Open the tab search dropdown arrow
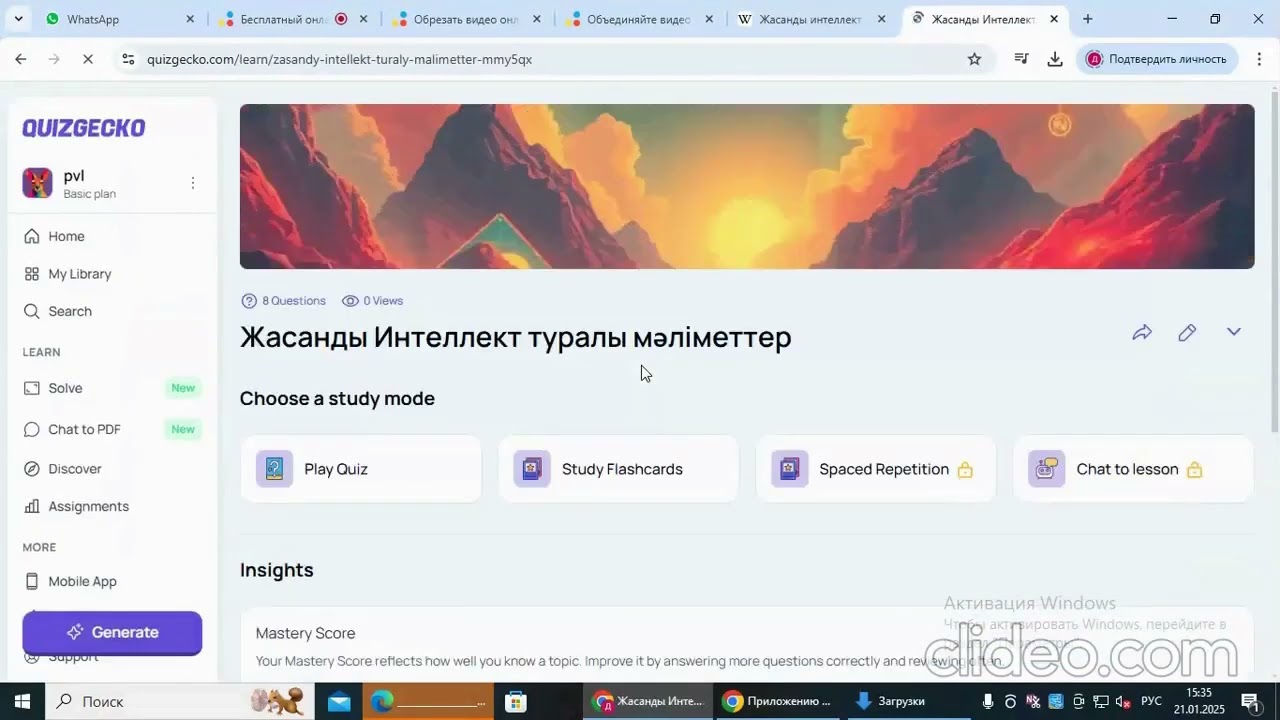Screen dimensions: 1280x720 pos(18,19)
